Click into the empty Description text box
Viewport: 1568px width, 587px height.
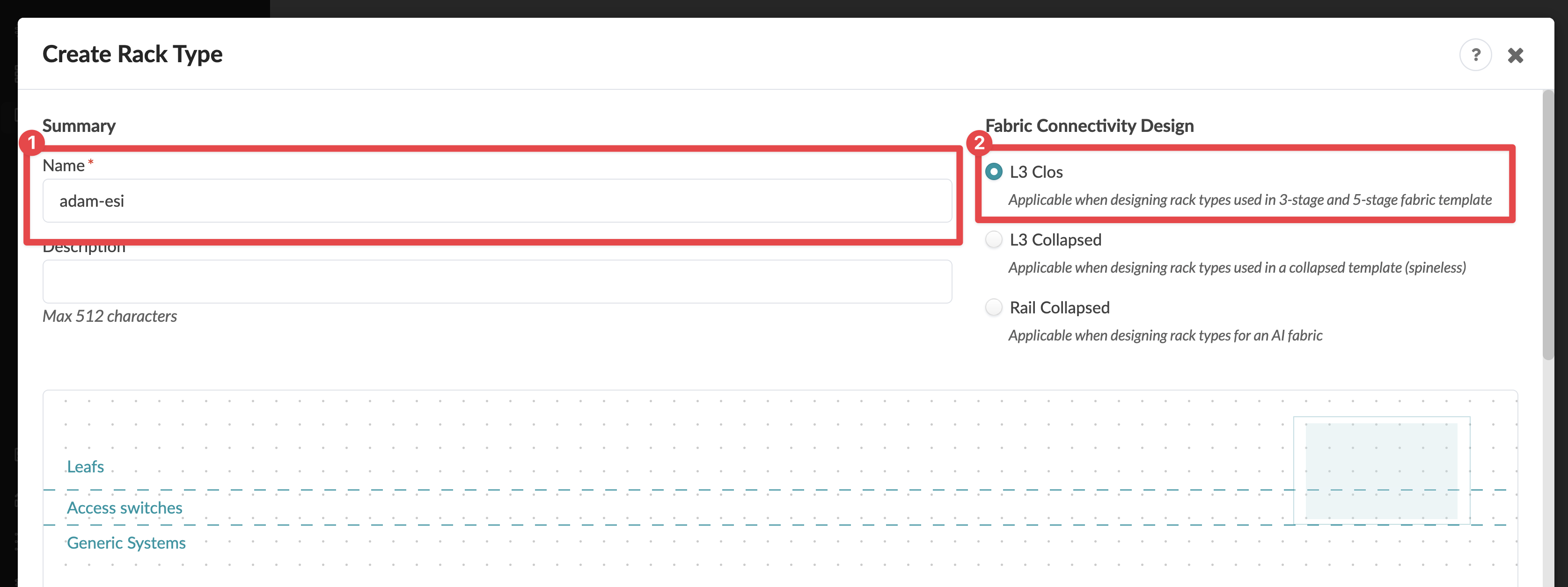497,282
